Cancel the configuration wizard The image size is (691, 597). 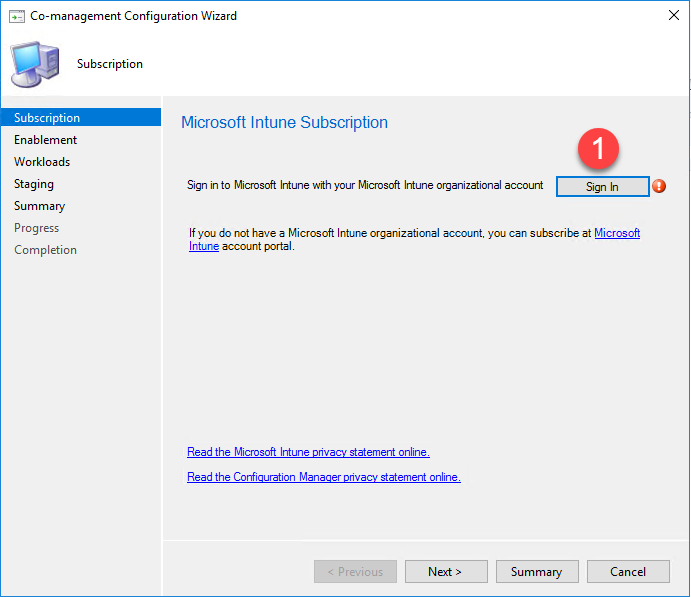tap(628, 572)
